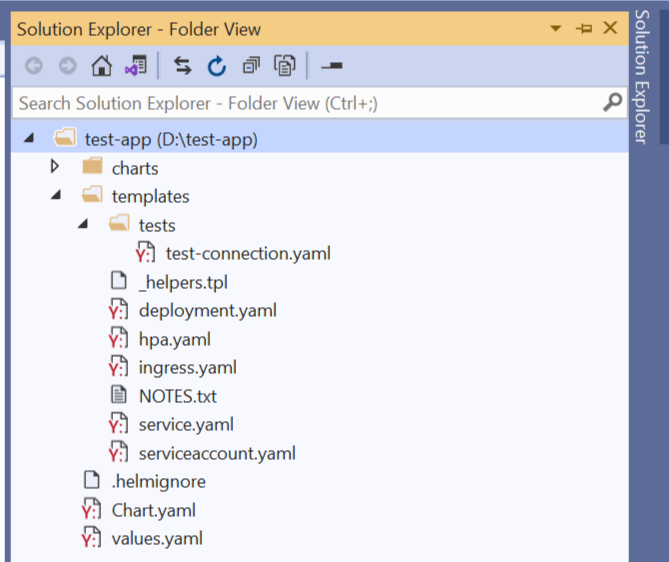Collapse the test-app root node
The image size is (669, 562).
pyautogui.click(x=29, y=138)
